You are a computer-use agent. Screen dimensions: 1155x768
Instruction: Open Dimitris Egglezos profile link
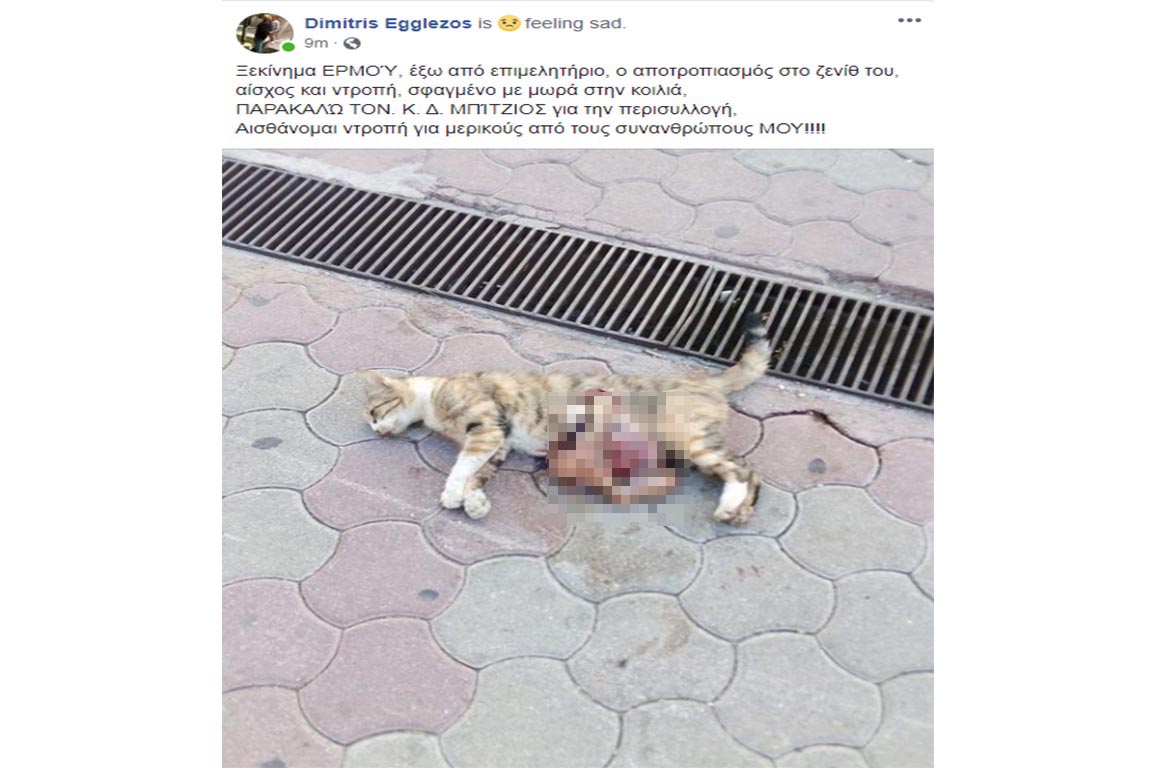tap(388, 23)
